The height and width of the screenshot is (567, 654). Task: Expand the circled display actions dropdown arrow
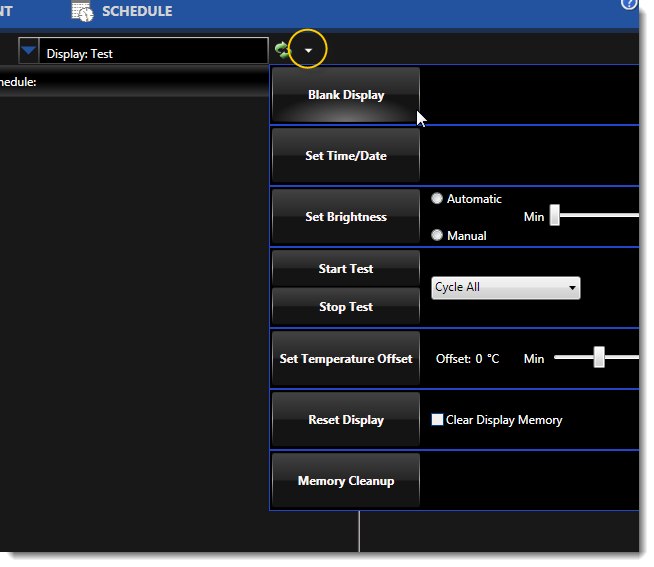coord(308,50)
